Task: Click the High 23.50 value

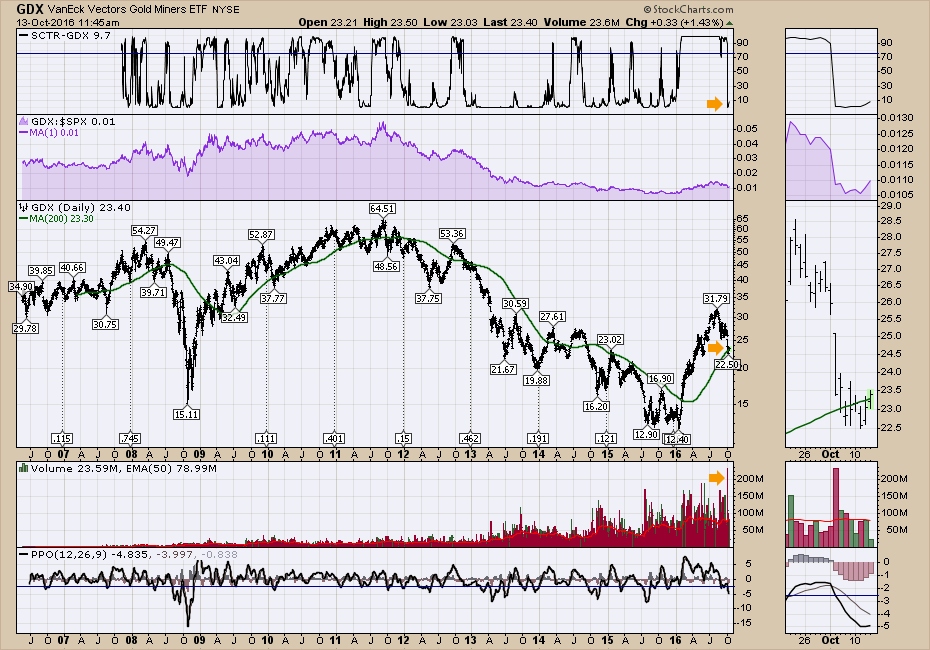Action: 391,23
